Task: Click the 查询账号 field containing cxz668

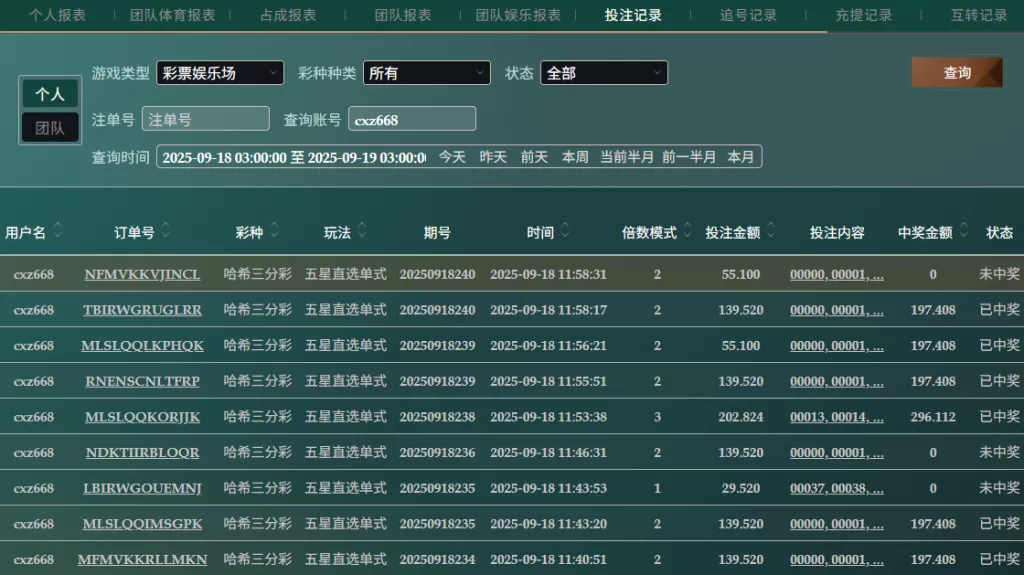Action: (x=411, y=119)
